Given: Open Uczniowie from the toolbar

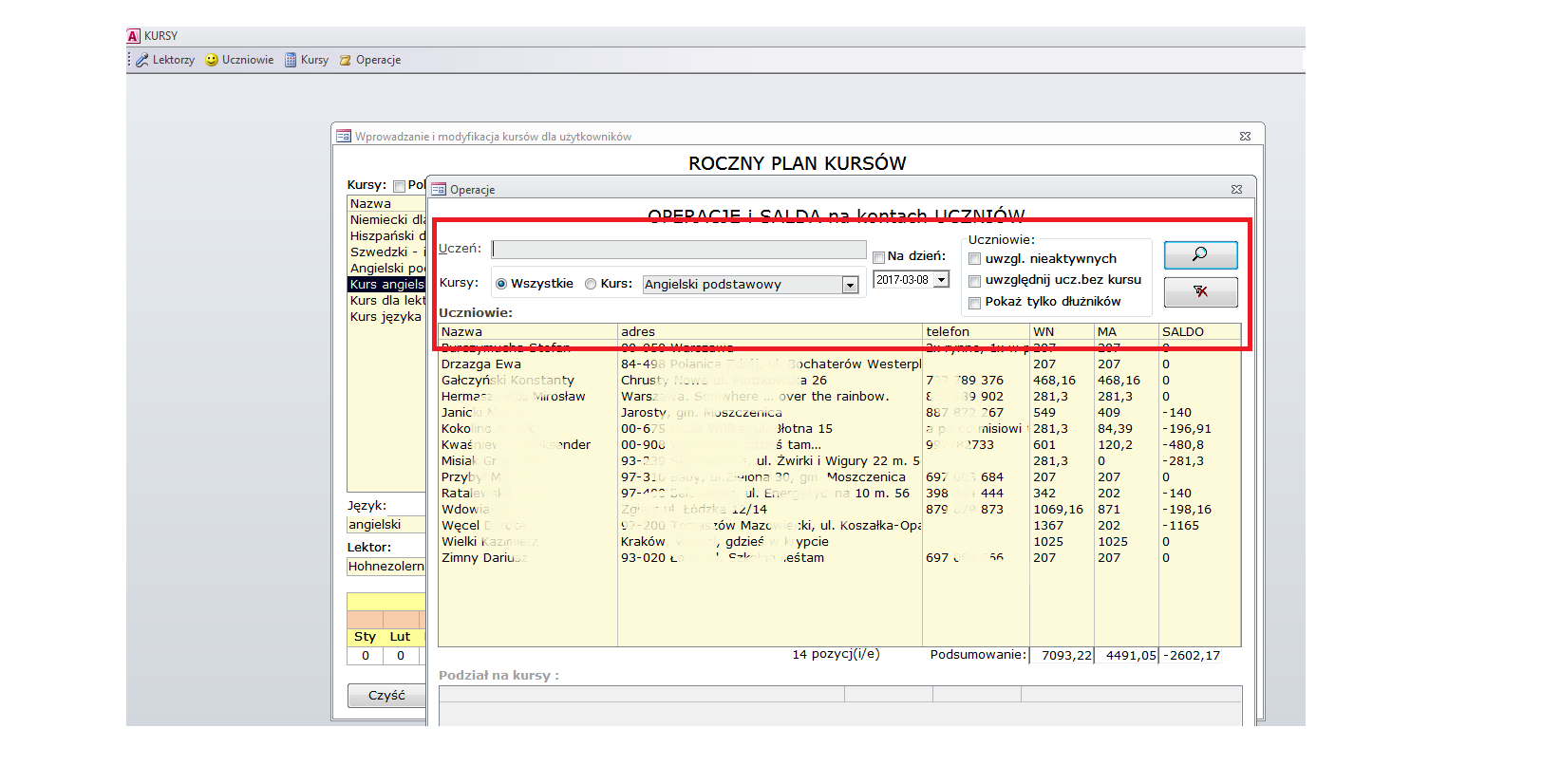Looking at the screenshot, I should (x=239, y=60).
